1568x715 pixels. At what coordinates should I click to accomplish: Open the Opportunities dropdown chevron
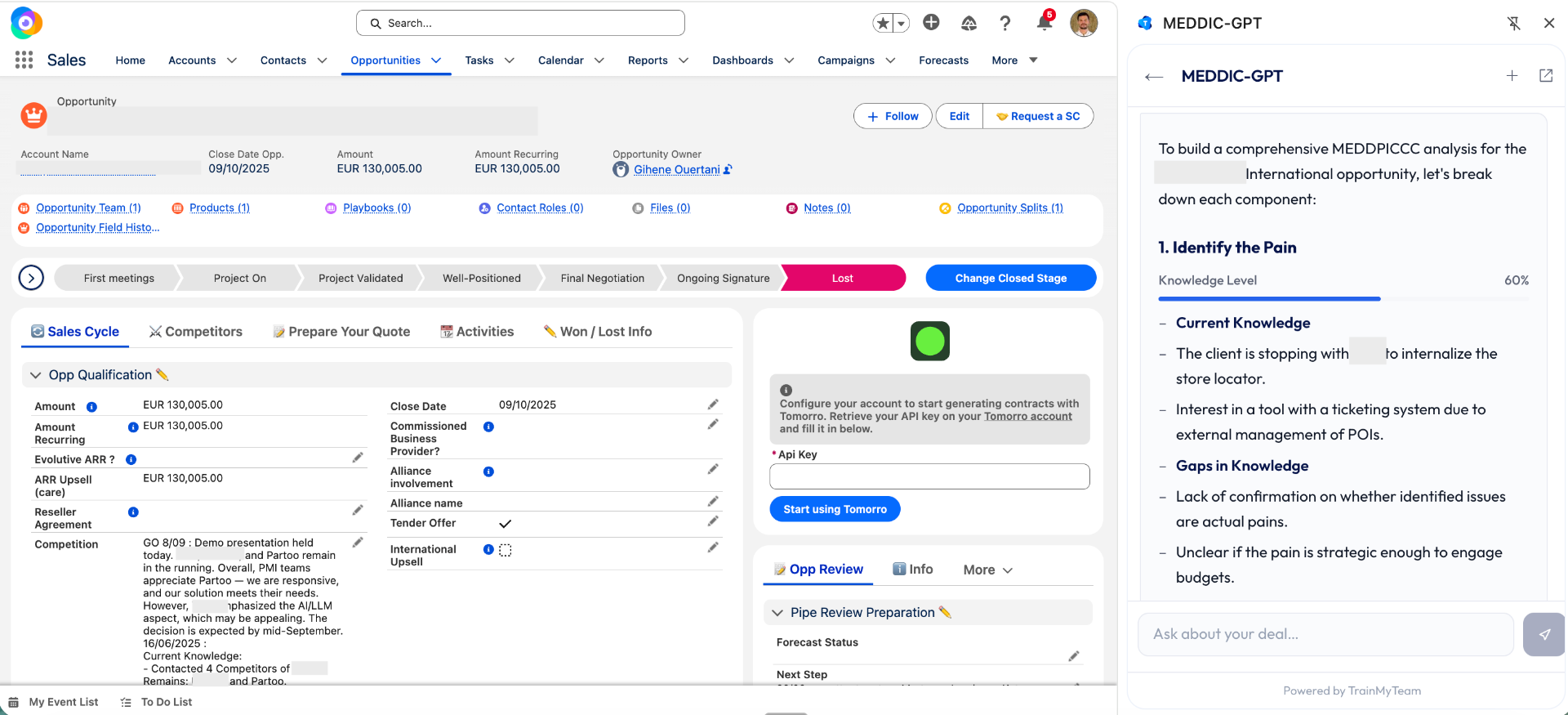click(x=436, y=60)
